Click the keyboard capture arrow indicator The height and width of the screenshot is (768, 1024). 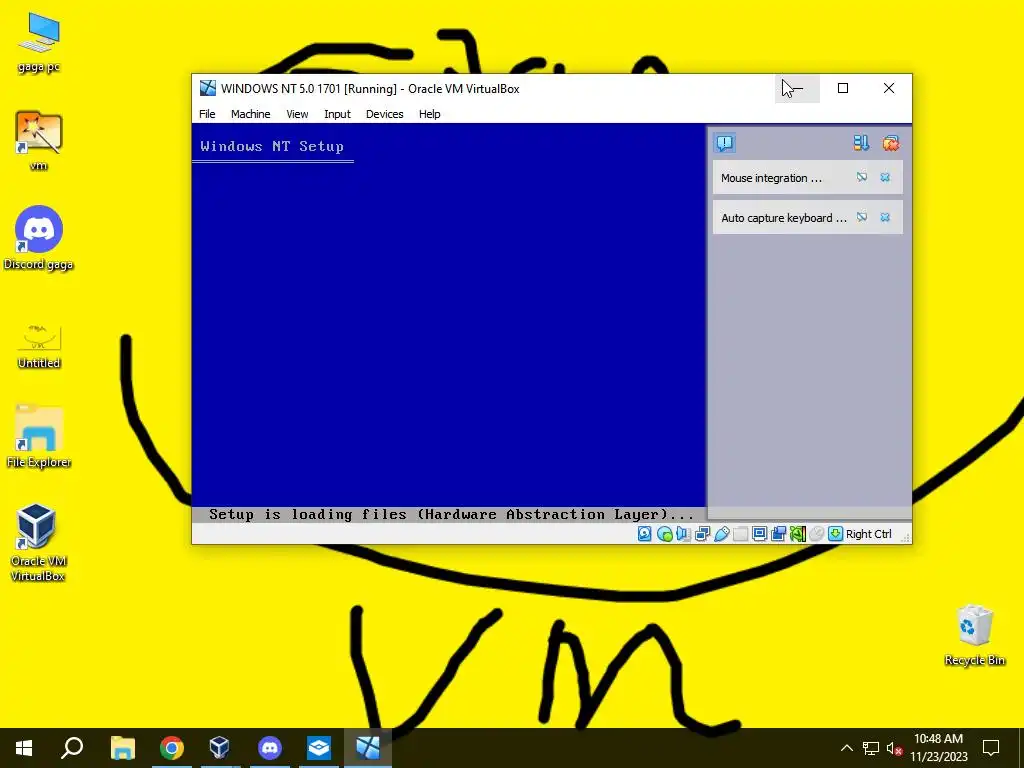coord(835,534)
